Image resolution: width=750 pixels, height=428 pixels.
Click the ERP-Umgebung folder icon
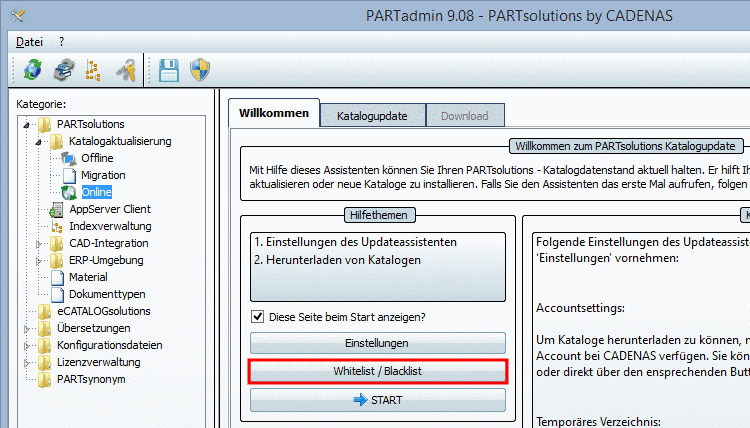[x=57, y=261]
